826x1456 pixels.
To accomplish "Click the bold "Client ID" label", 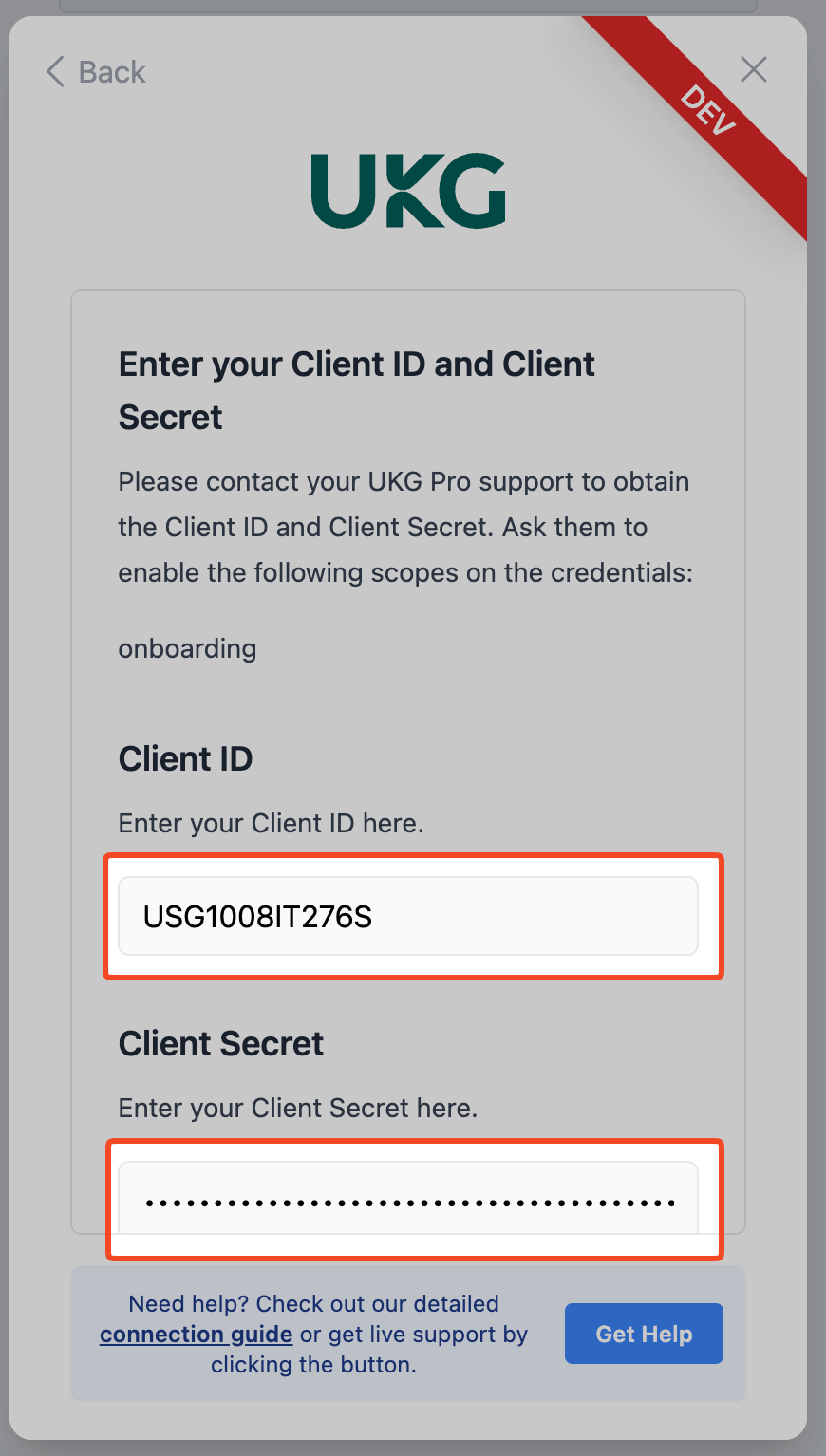I will (x=185, y=759).
